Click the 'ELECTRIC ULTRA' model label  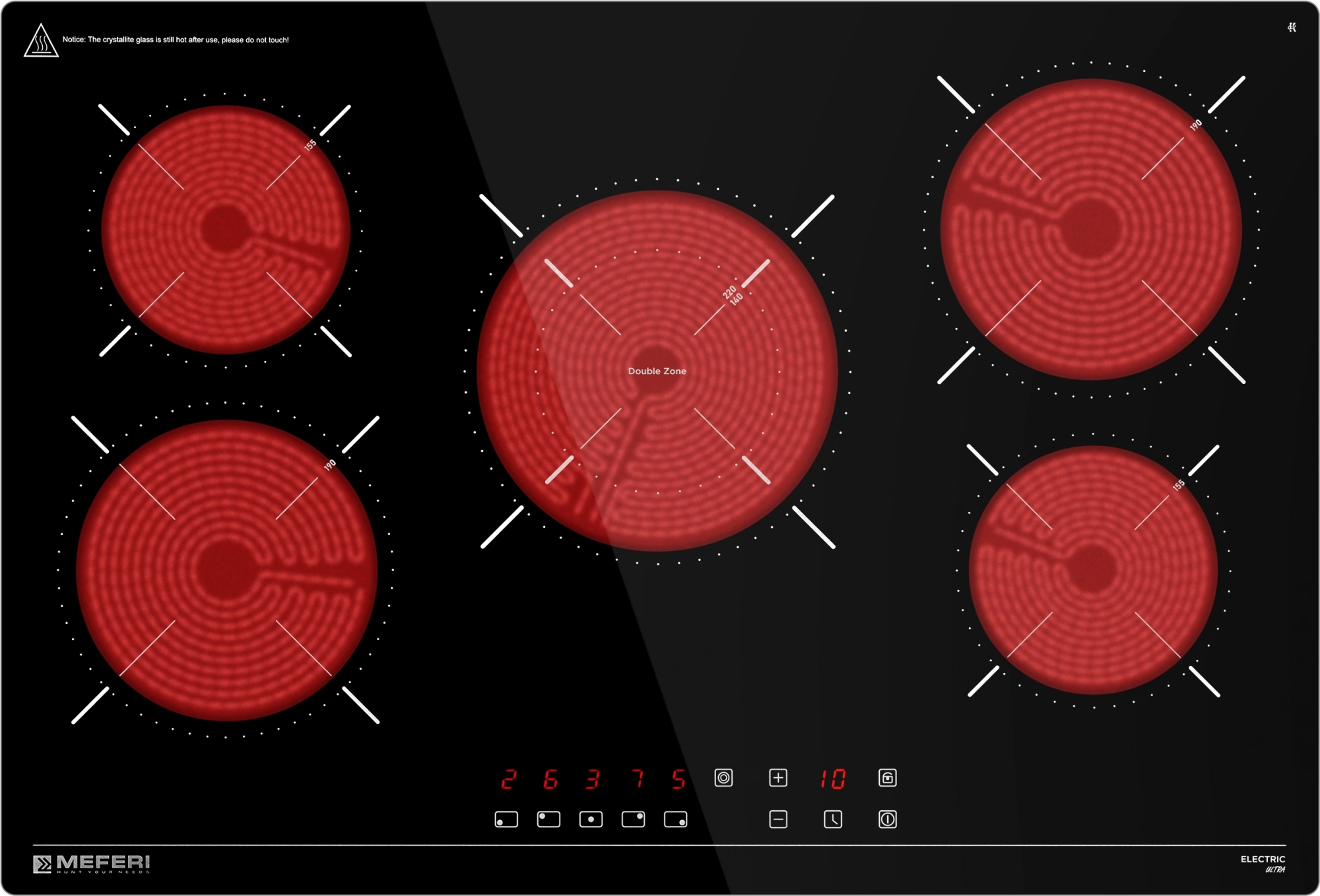click(1263, 864)
